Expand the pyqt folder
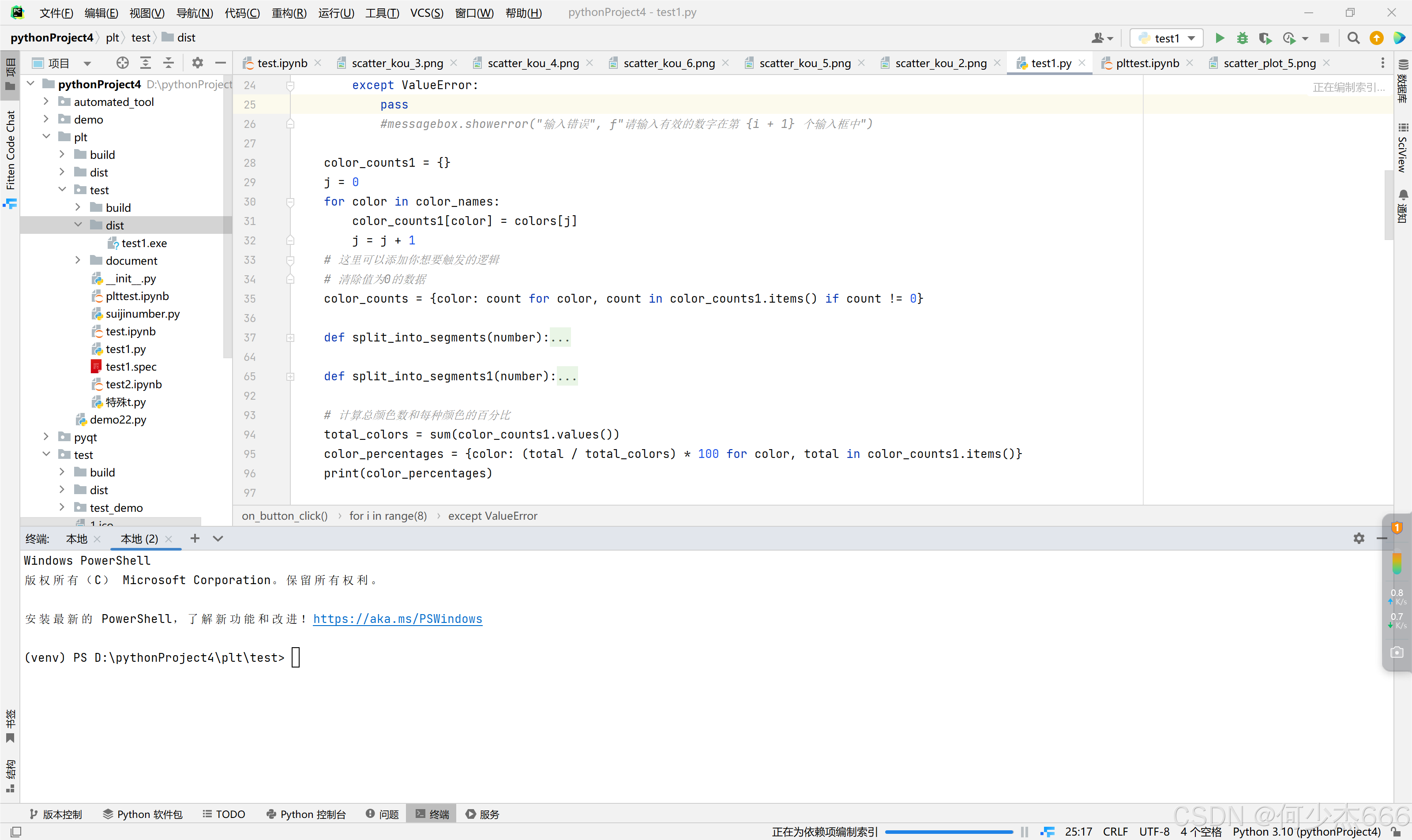The image size is (1412, 840). click(x=46, y=437)
